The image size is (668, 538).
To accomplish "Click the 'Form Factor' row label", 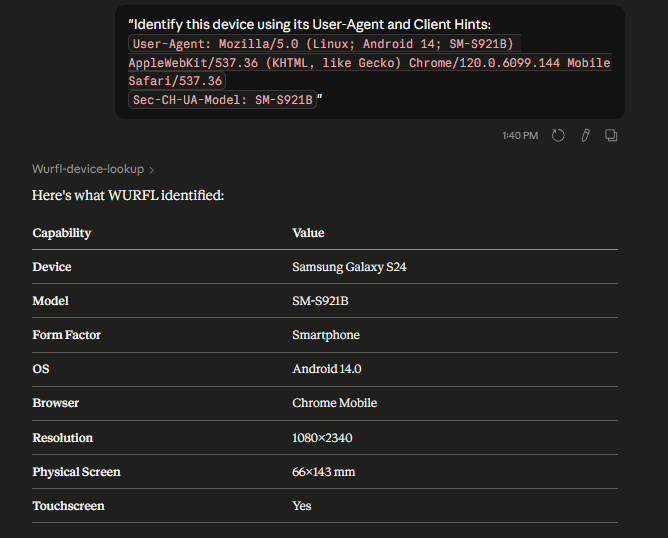I will 66,335.
